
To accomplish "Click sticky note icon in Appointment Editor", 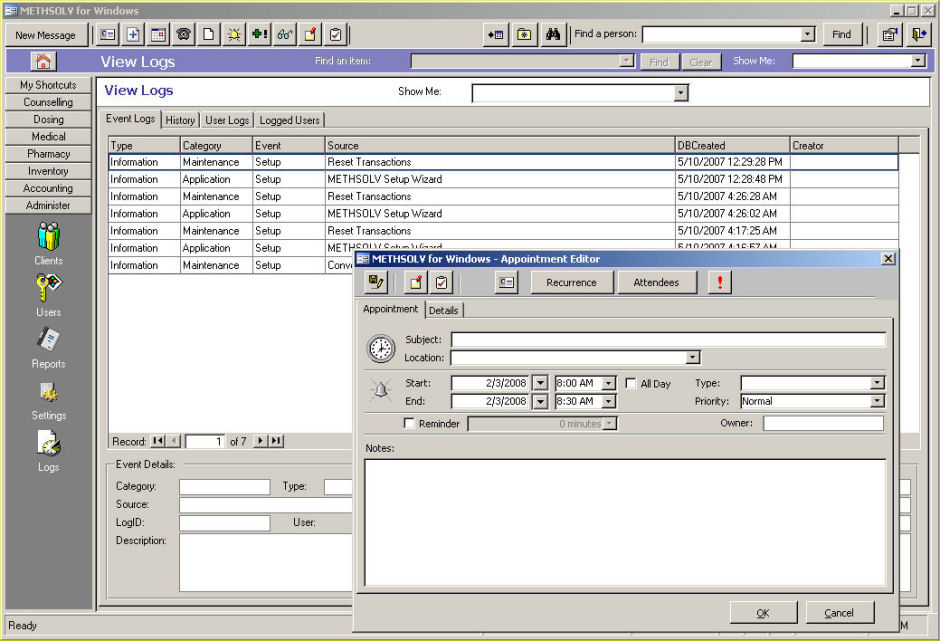I will 415,282.
